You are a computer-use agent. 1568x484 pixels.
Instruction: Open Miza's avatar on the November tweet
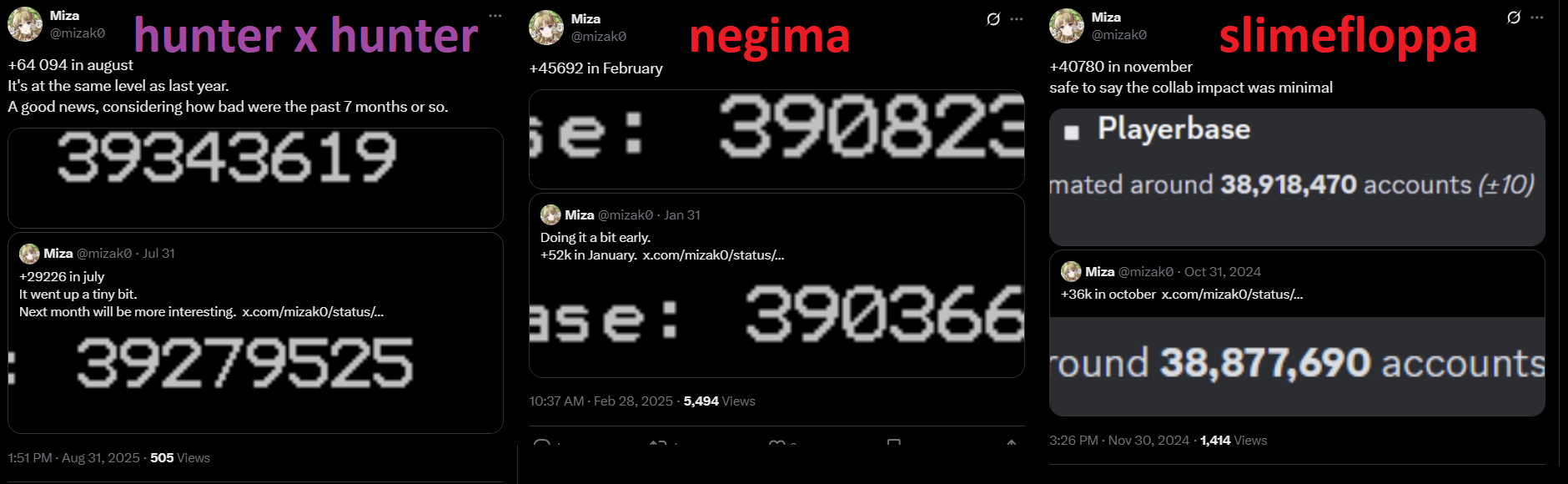(1067, 26)
